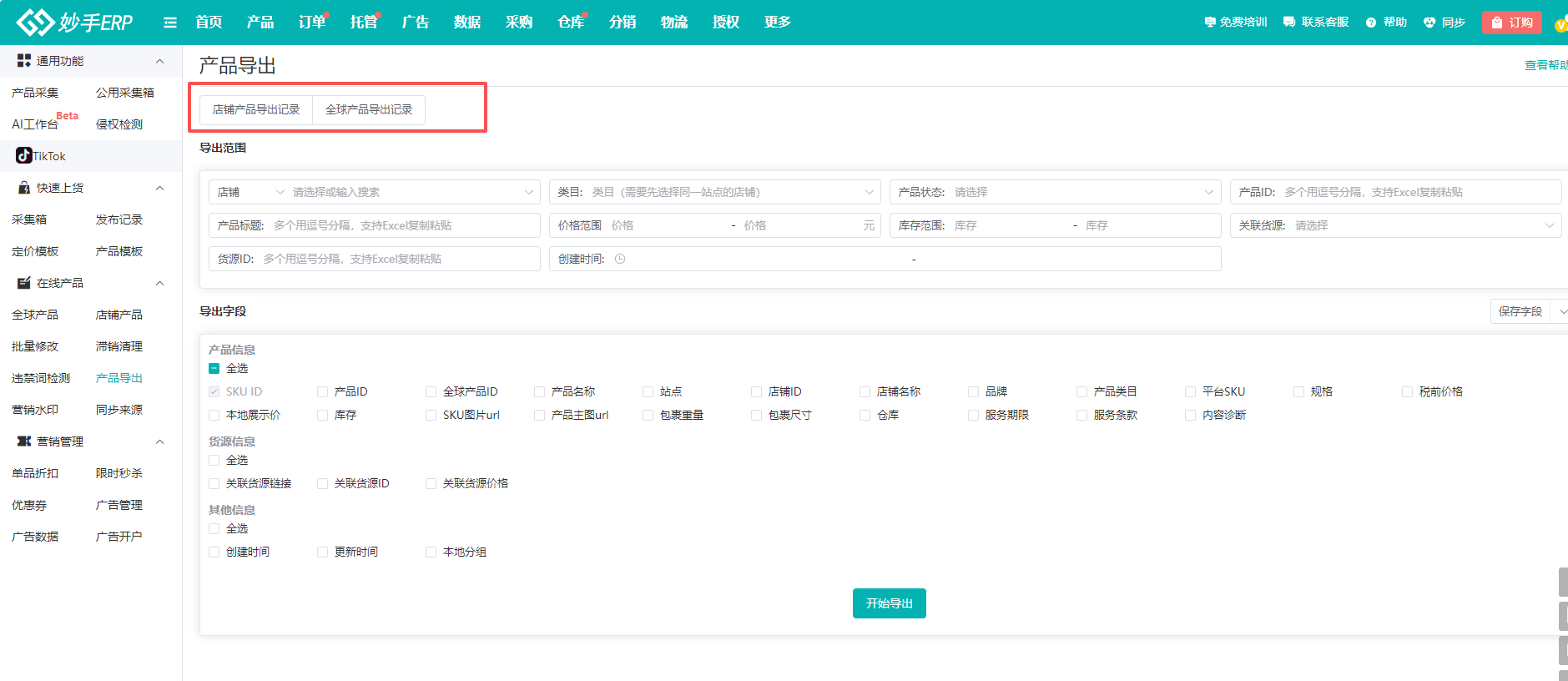1568x681 pixels.
Task: Open the 保存字段 dropdown arrow
Action: click(1561, 311)
